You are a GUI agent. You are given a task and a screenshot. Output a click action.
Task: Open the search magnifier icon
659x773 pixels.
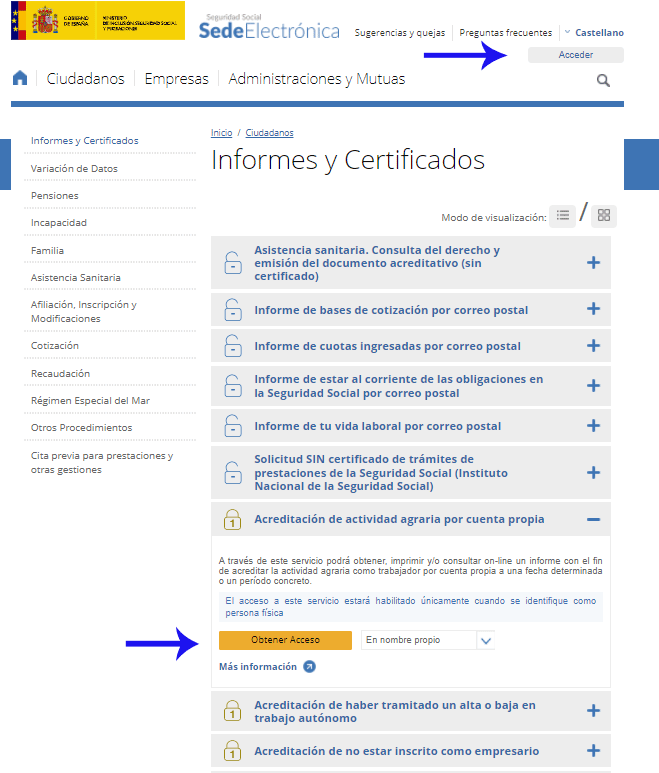pos(603,80)
